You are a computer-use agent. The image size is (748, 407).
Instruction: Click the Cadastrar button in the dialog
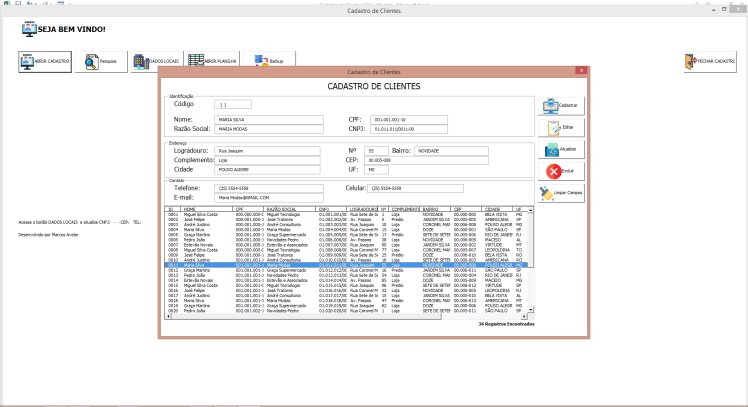pyautogui.click(x=561, y=105)
